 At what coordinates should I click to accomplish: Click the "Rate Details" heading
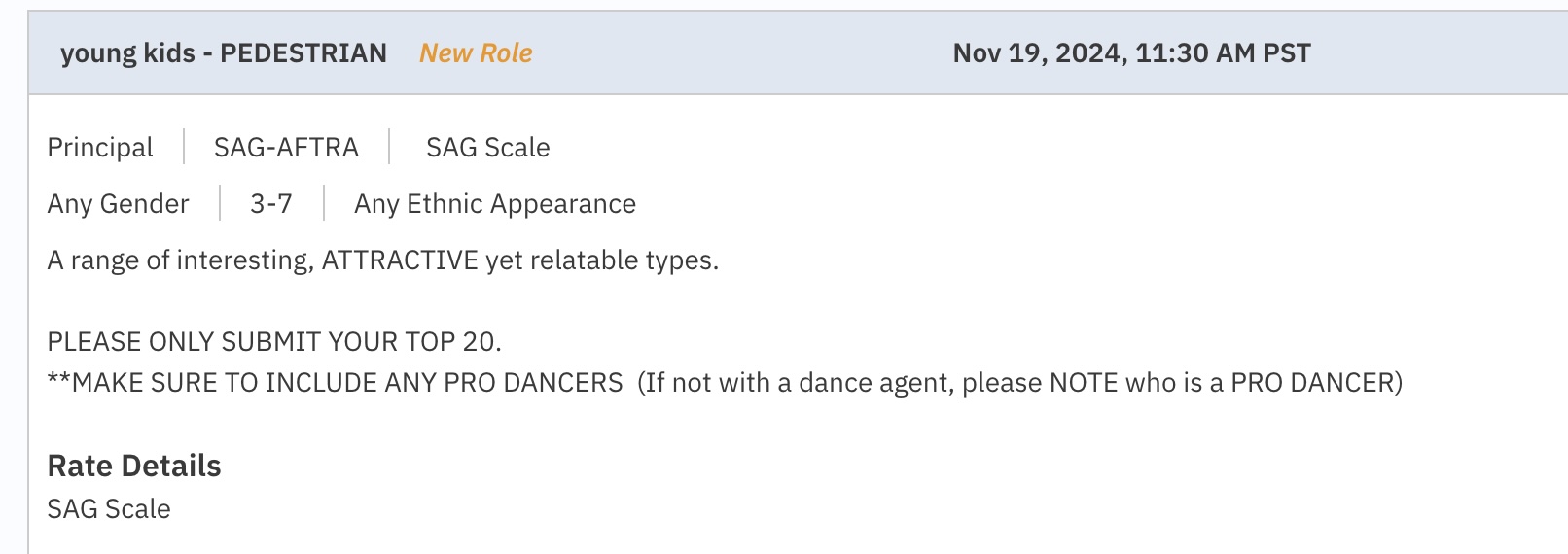click(134, 467)
